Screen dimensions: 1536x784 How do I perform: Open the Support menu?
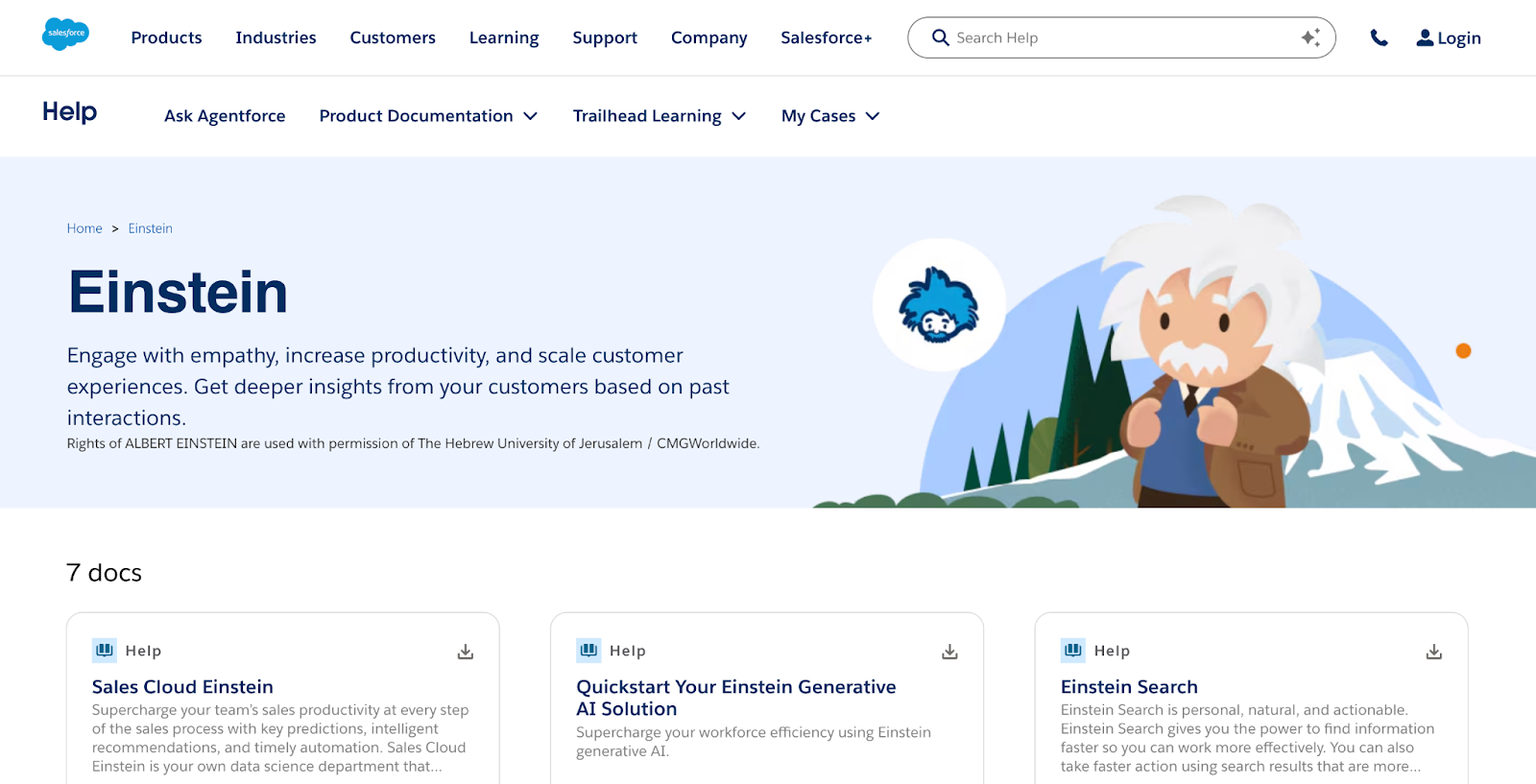(605, 37)
